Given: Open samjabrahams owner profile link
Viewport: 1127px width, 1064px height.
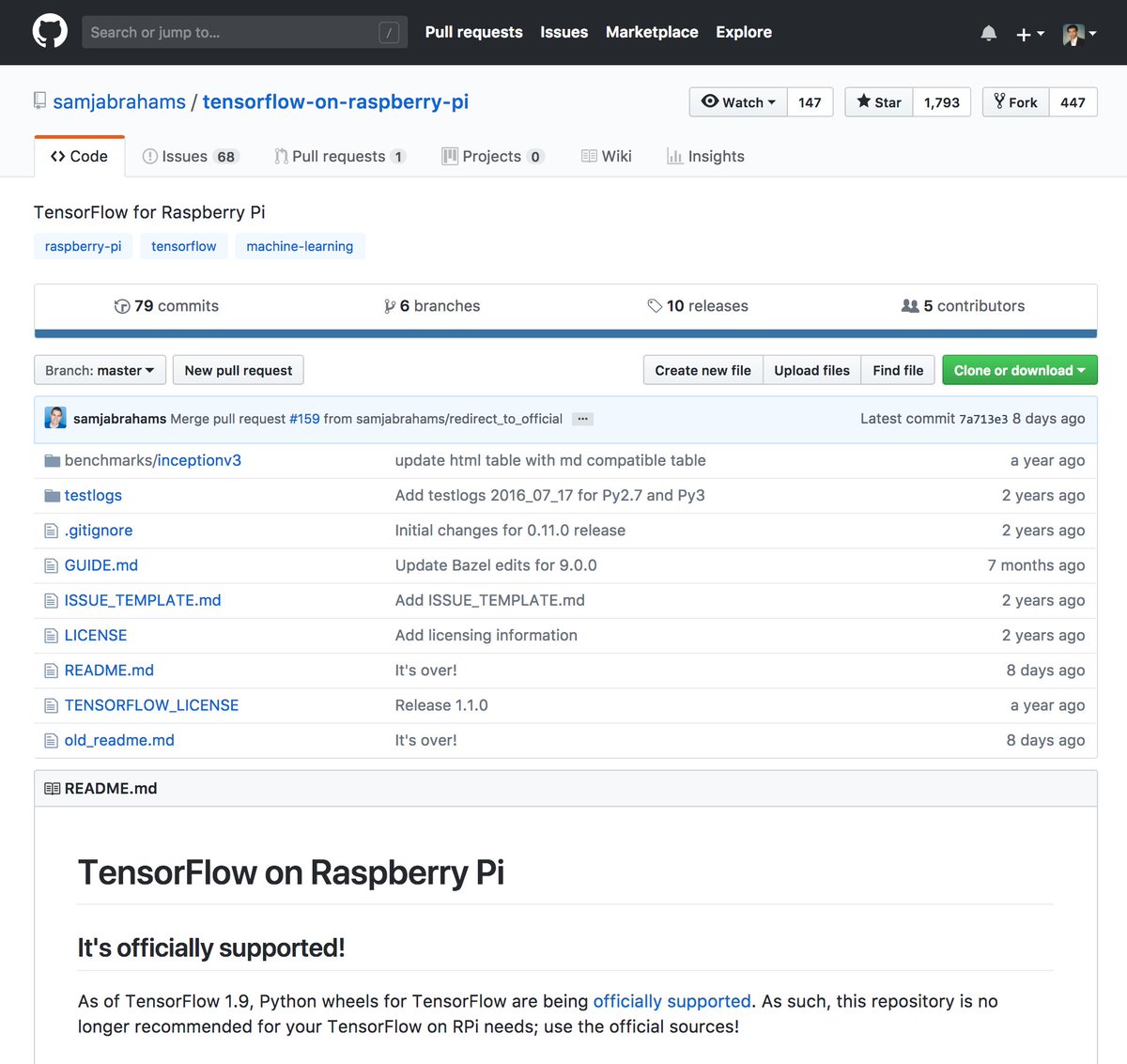Looking at the screenshot, I should click(119, 101).
